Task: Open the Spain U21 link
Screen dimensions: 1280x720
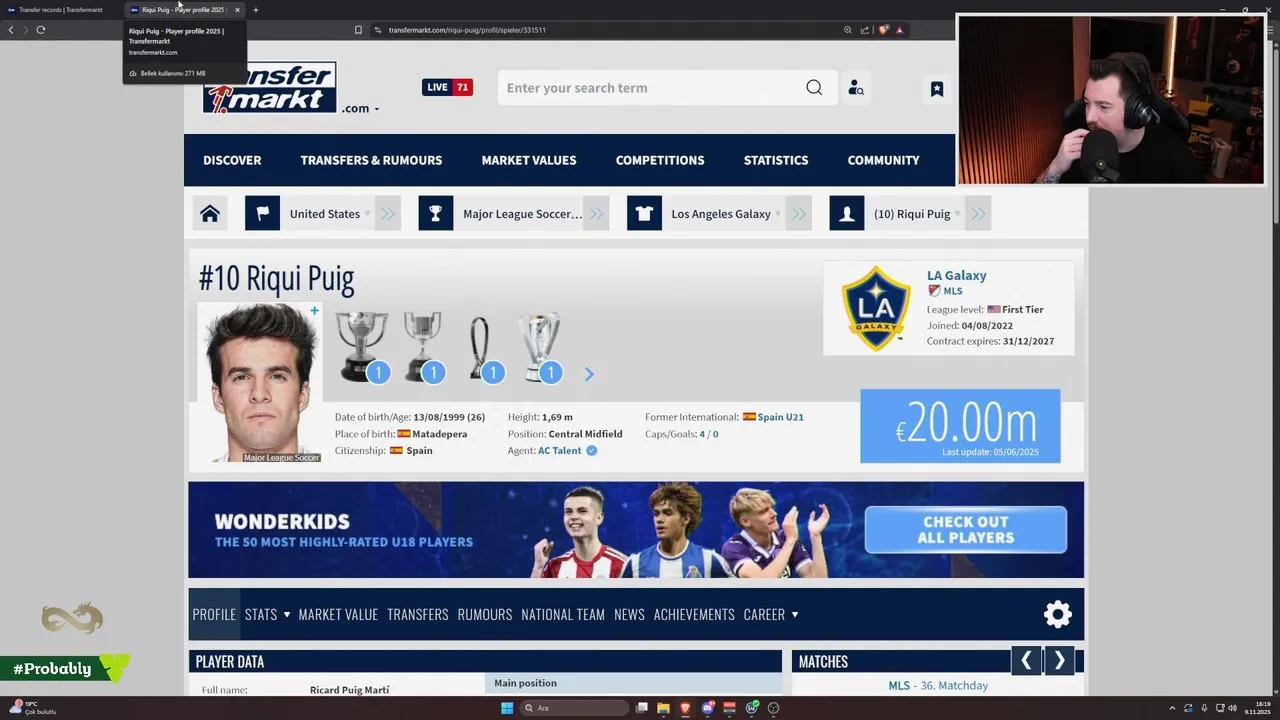Action: point(780,417)
